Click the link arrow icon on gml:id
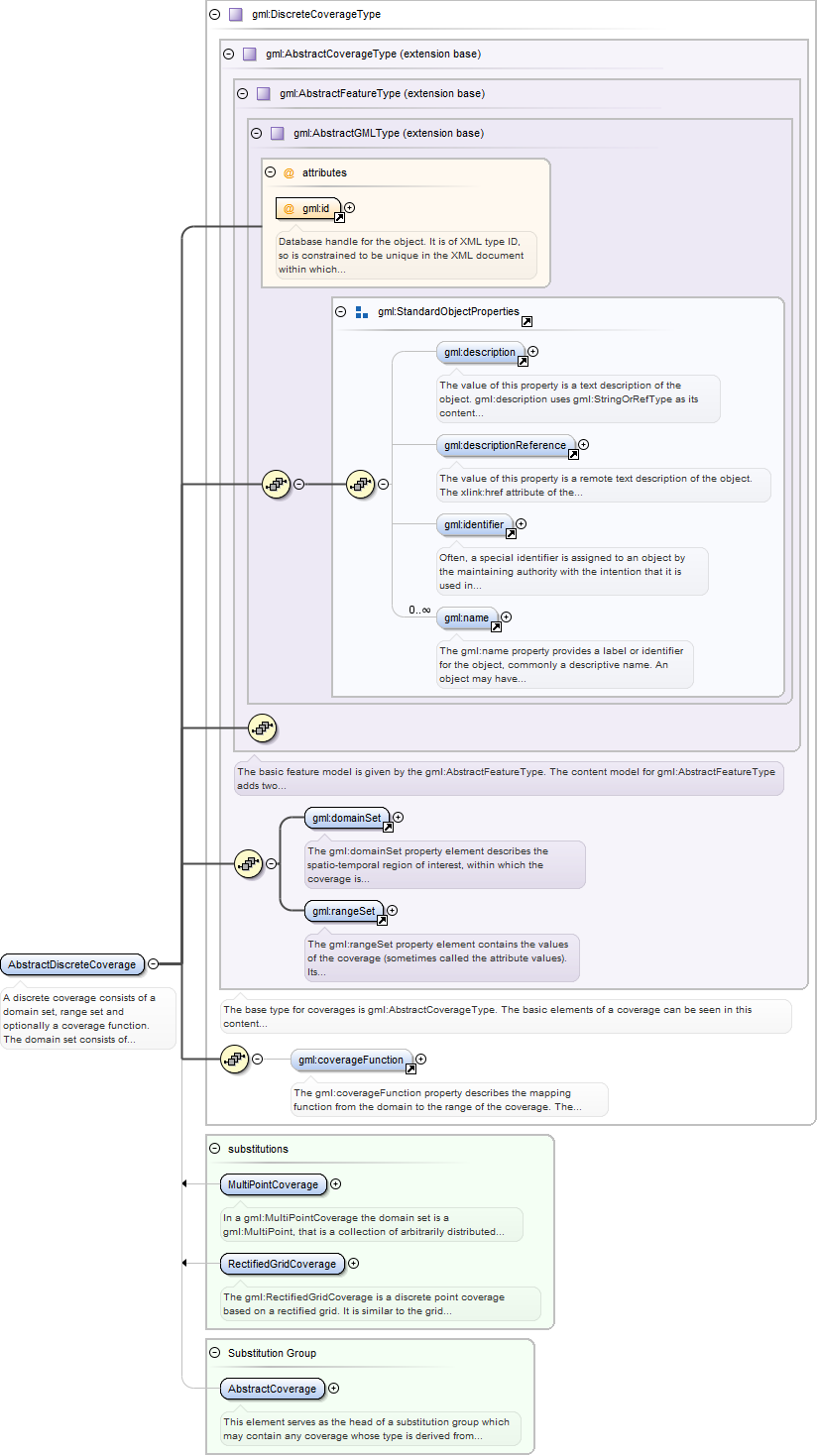Viewport: 818px width, 1456px height. coord(338,217)
